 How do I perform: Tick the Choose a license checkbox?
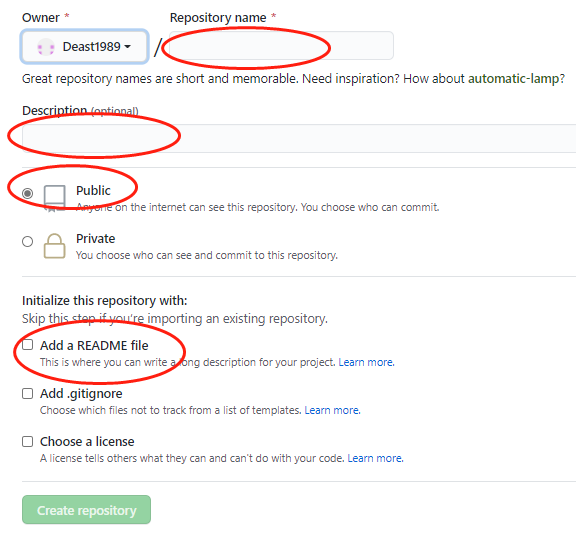tap(27, 441)
